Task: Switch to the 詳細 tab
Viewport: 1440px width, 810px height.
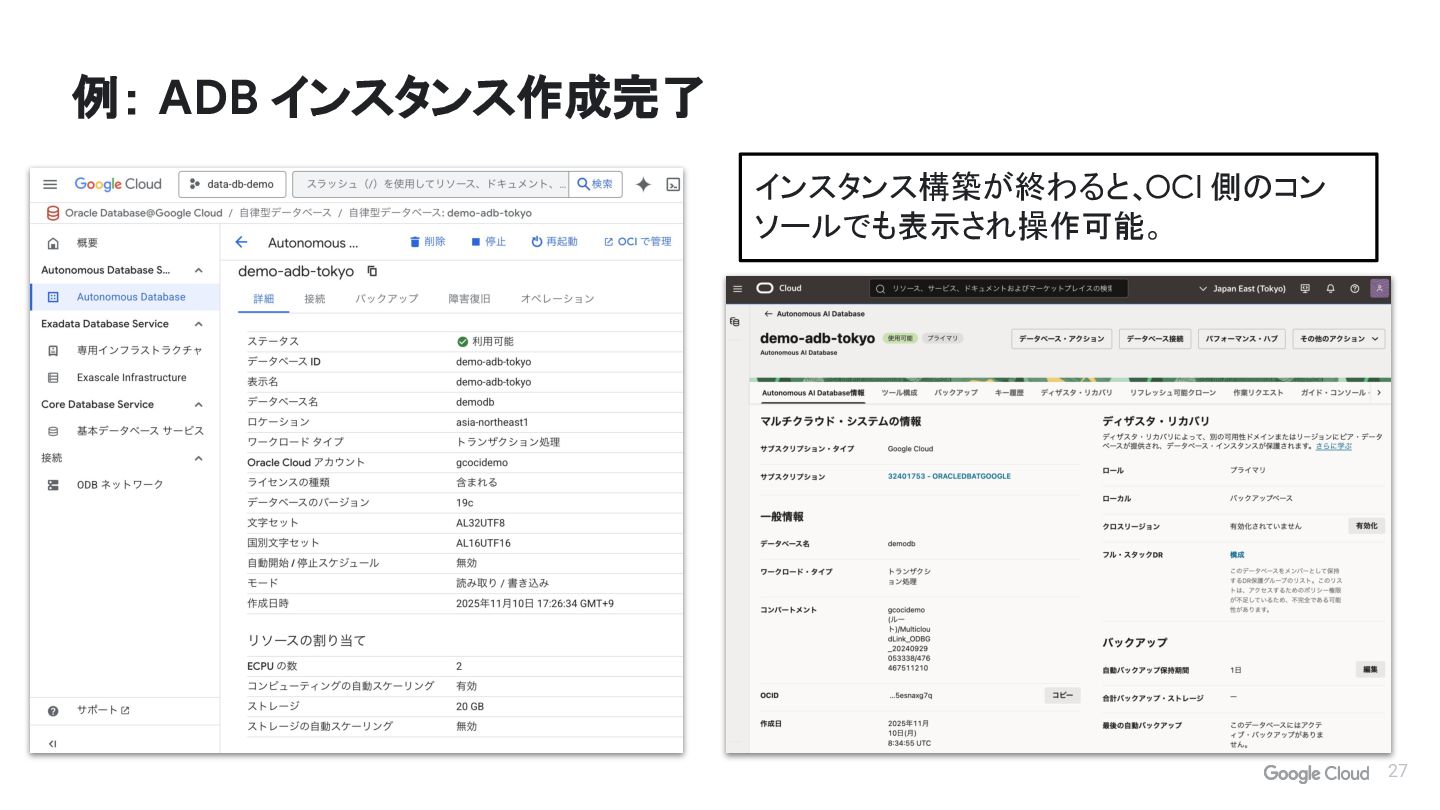Action: click(264, 299)
